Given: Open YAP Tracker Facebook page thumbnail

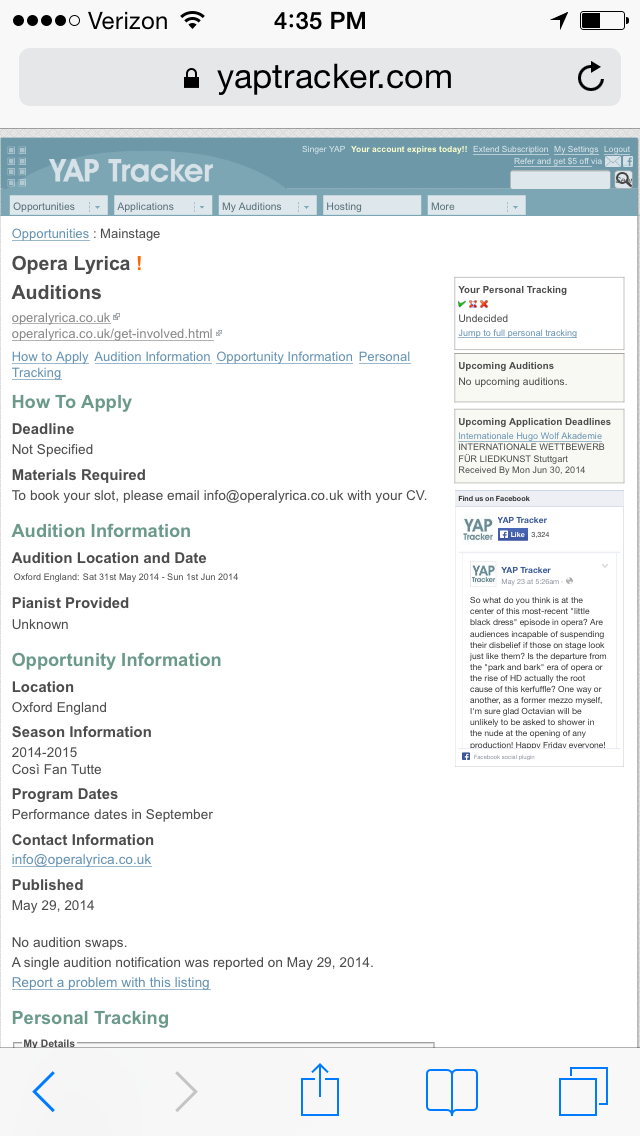Looking at the screenshot, I should pyautogui.click(x=478, y=529).
